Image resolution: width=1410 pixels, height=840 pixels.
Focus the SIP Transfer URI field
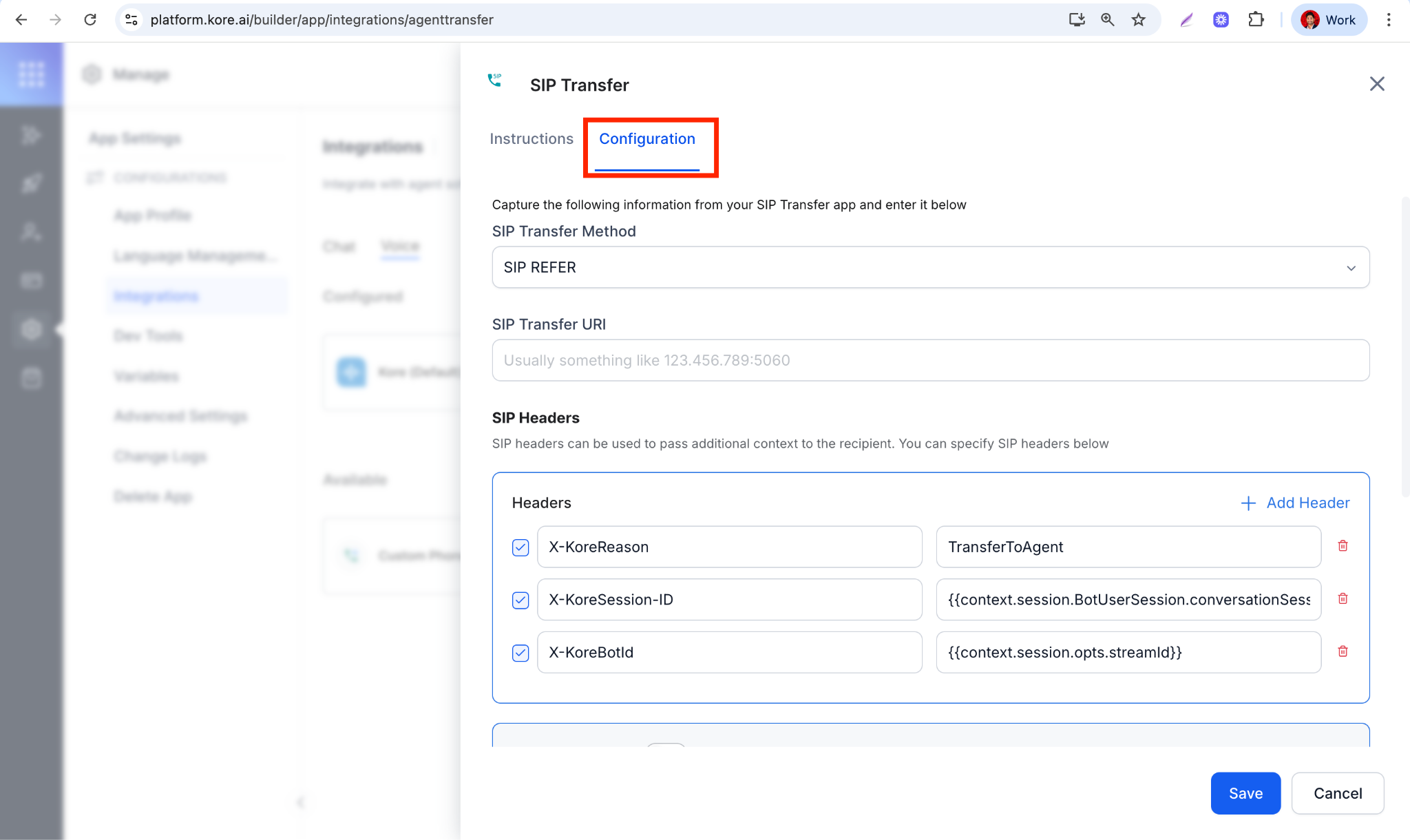click(x=930, y=360)
